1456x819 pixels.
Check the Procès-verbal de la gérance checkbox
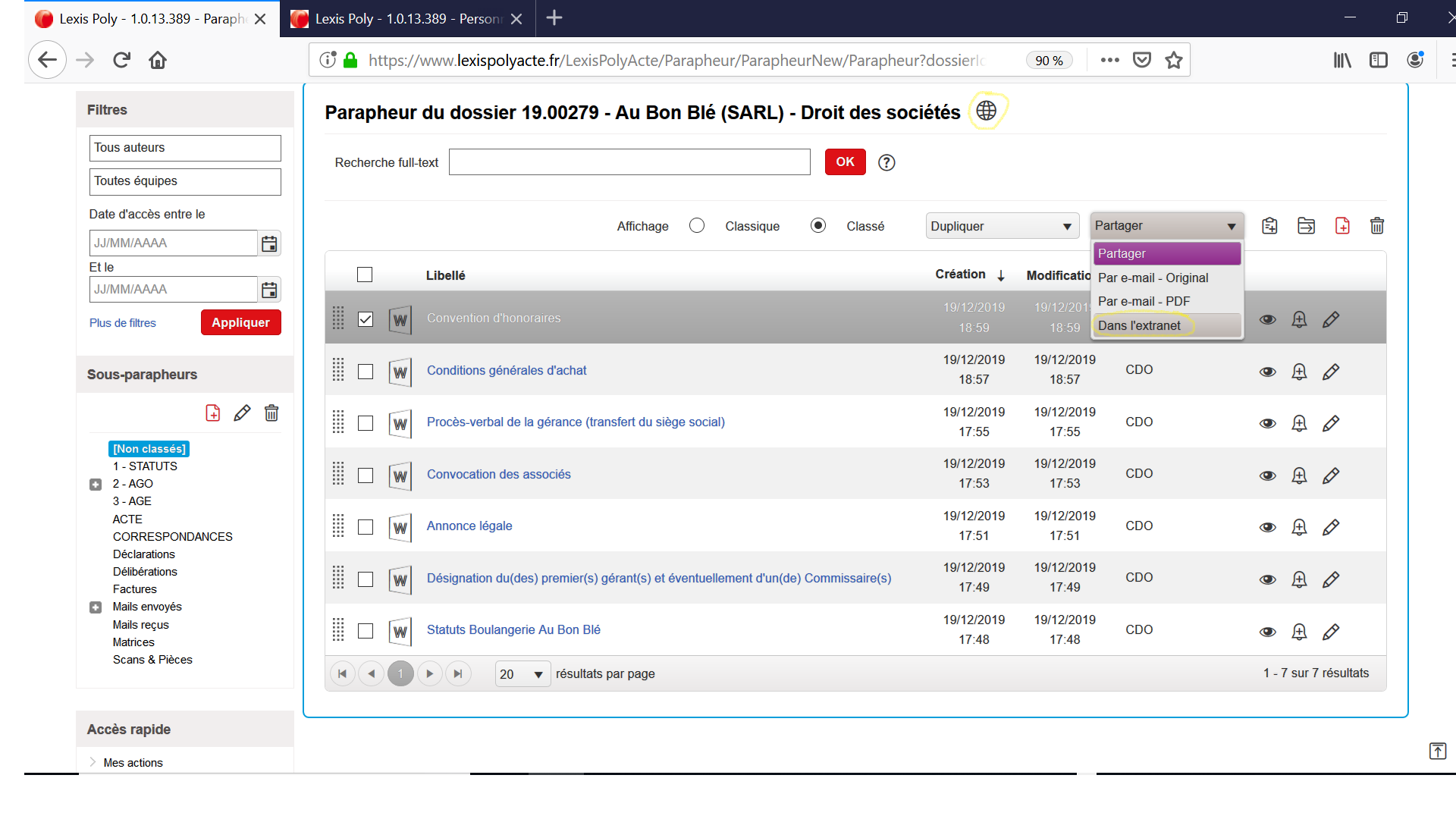366,423
